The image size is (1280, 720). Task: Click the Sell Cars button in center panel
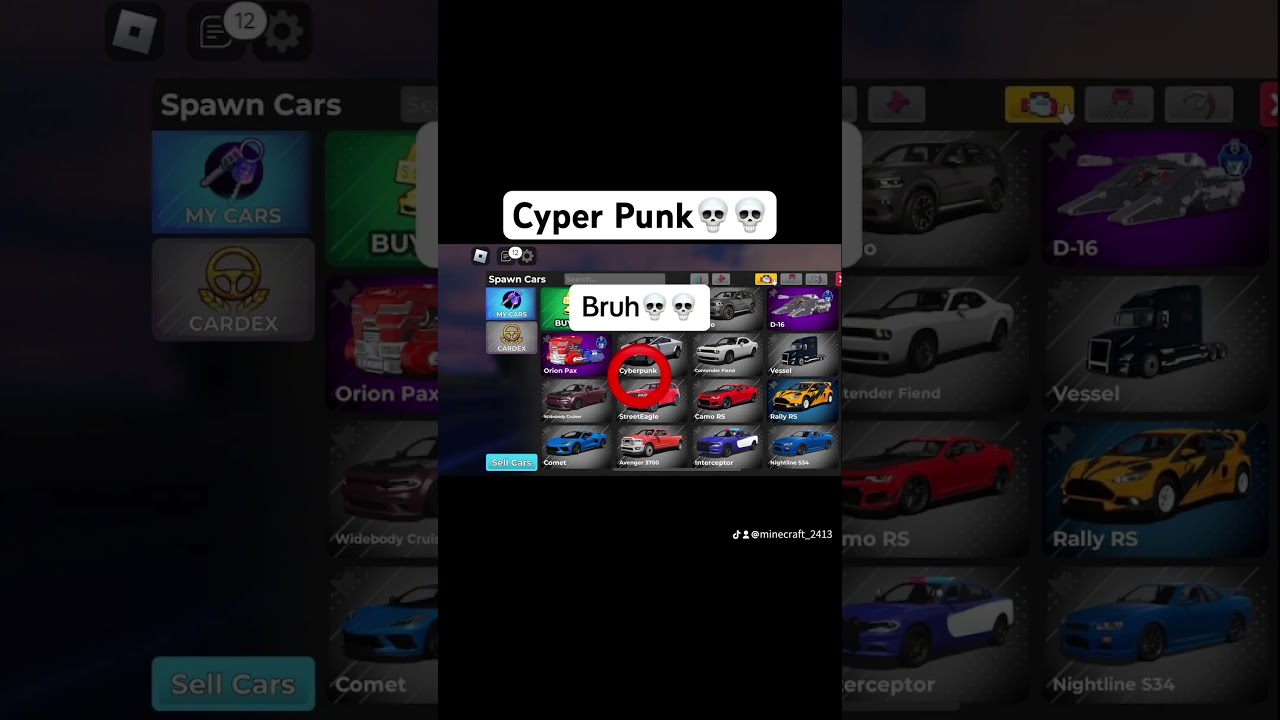pos(511,462)
